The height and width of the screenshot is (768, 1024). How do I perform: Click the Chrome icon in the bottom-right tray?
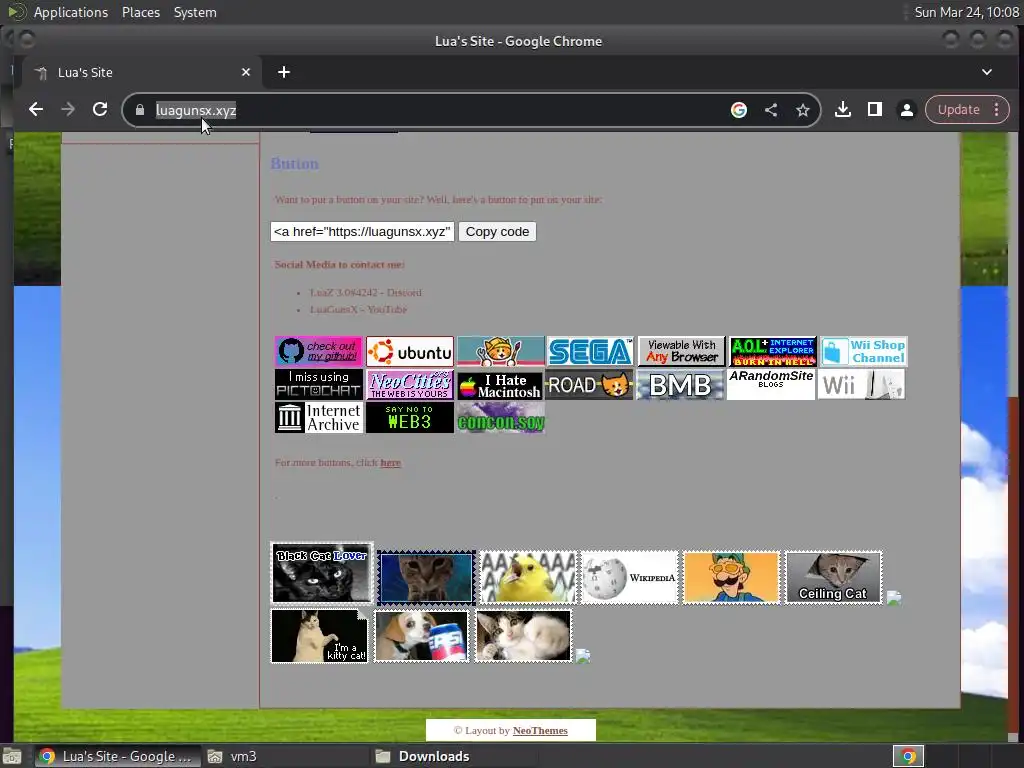click(908, 756)
